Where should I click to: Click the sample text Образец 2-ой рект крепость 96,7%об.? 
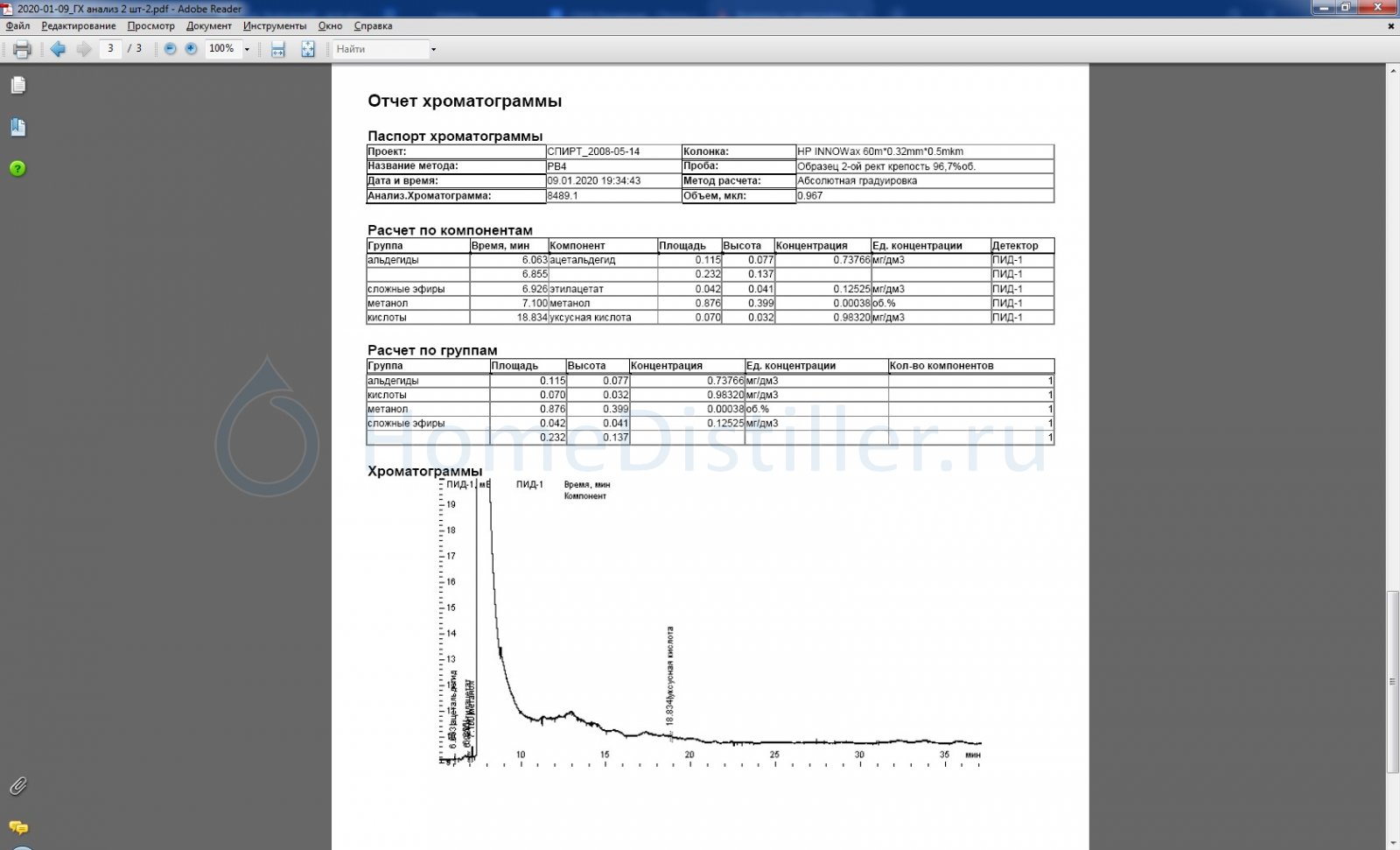[886, 166]
